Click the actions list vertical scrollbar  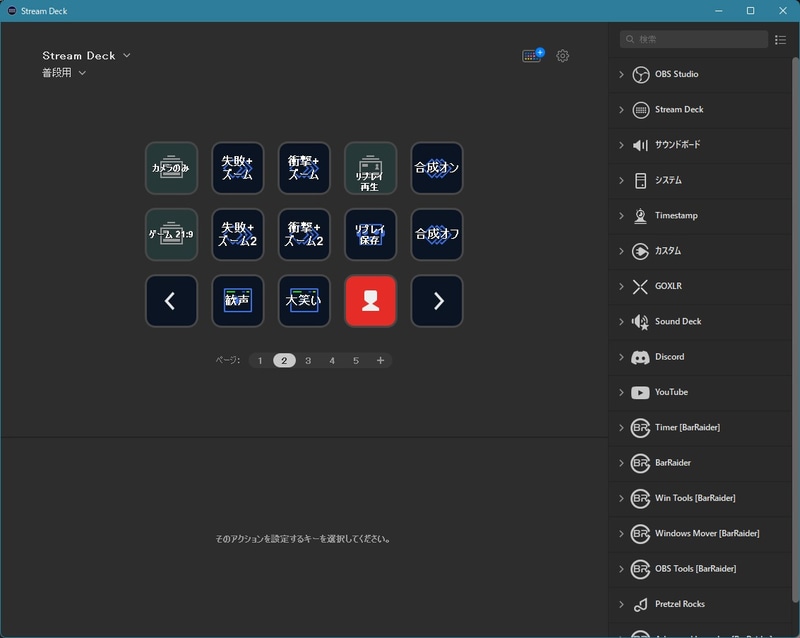(x=795, y=329)
